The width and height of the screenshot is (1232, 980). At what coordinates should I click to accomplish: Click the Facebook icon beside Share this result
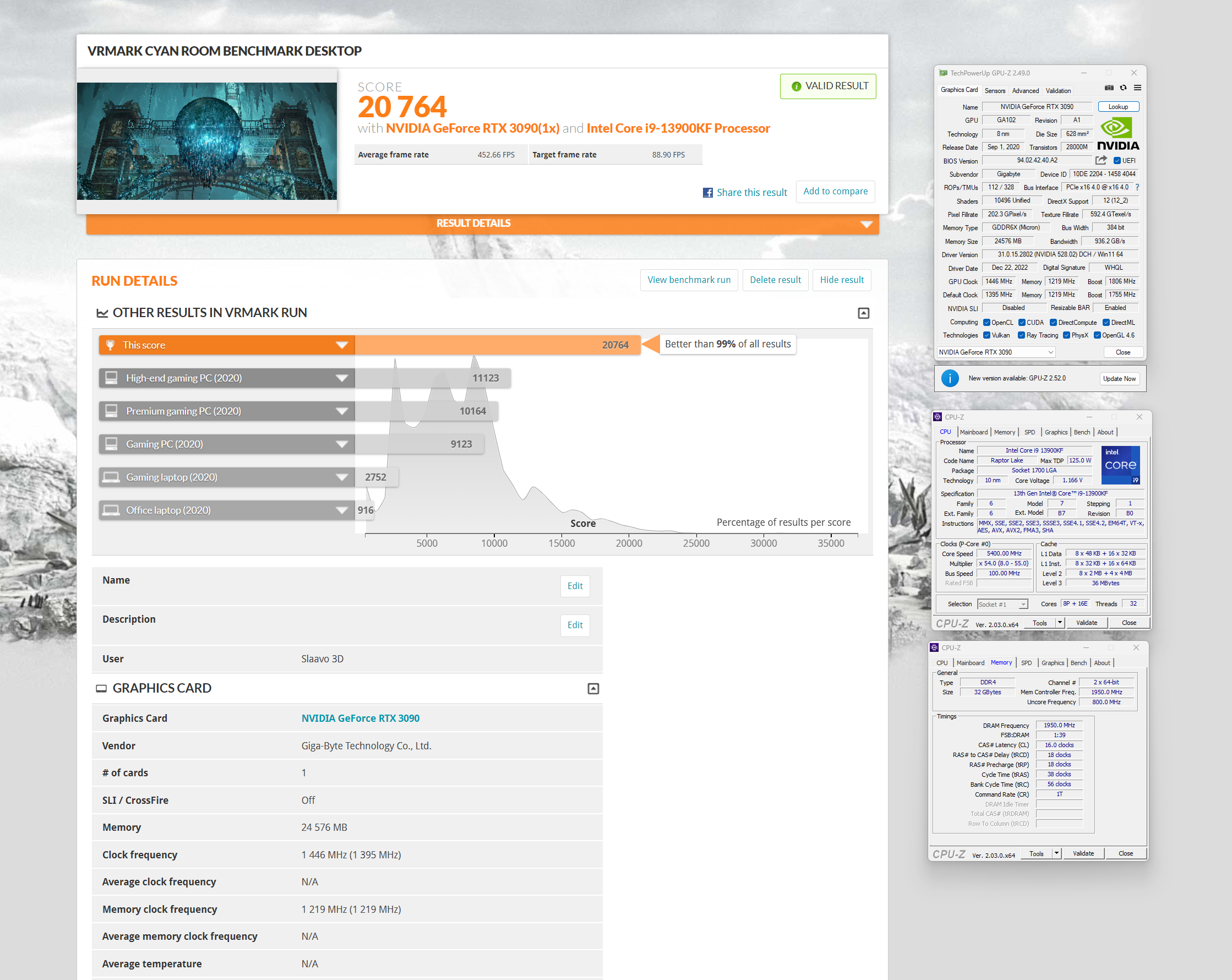707,193
